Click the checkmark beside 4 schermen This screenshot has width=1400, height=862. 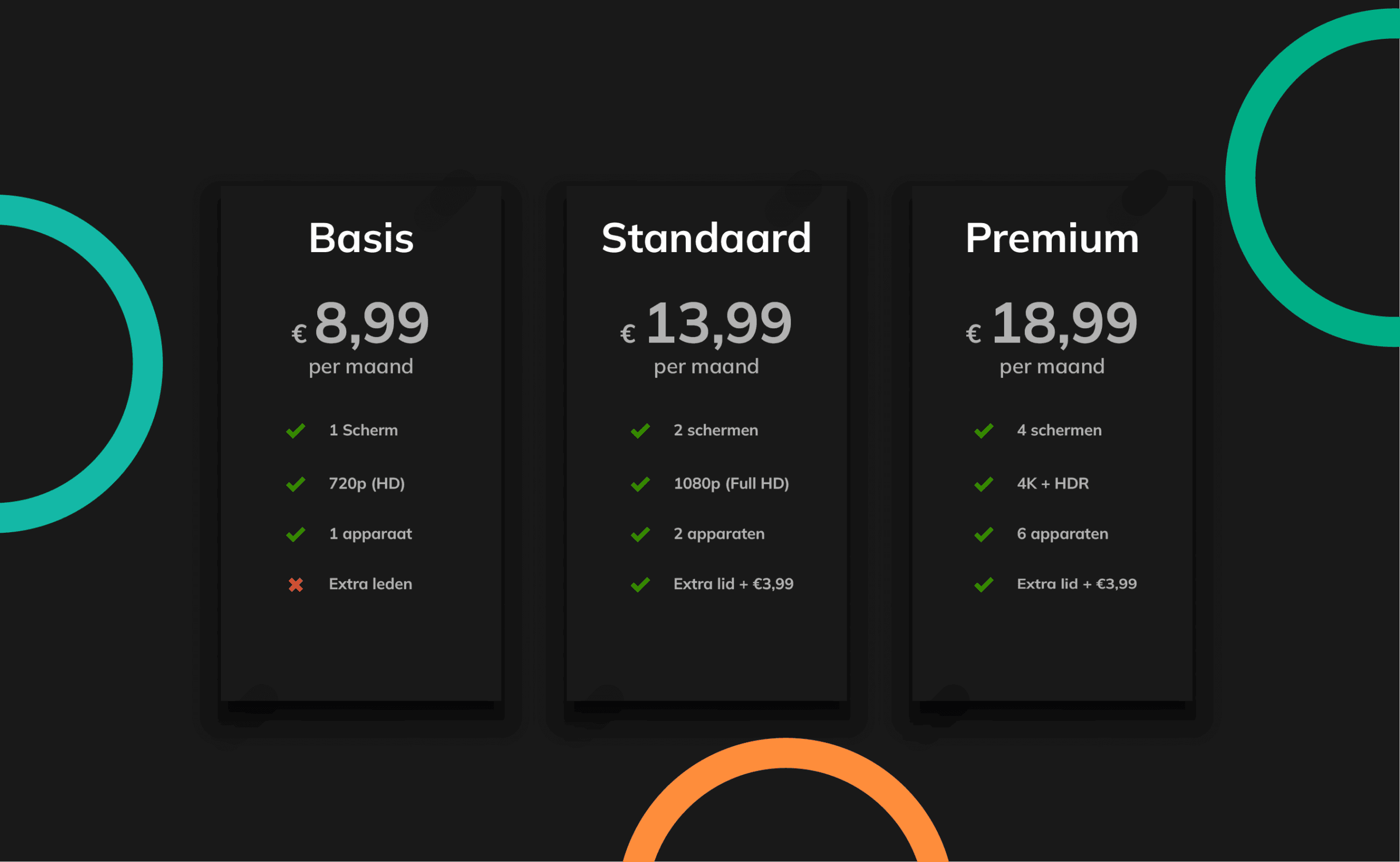coord(984,431)
